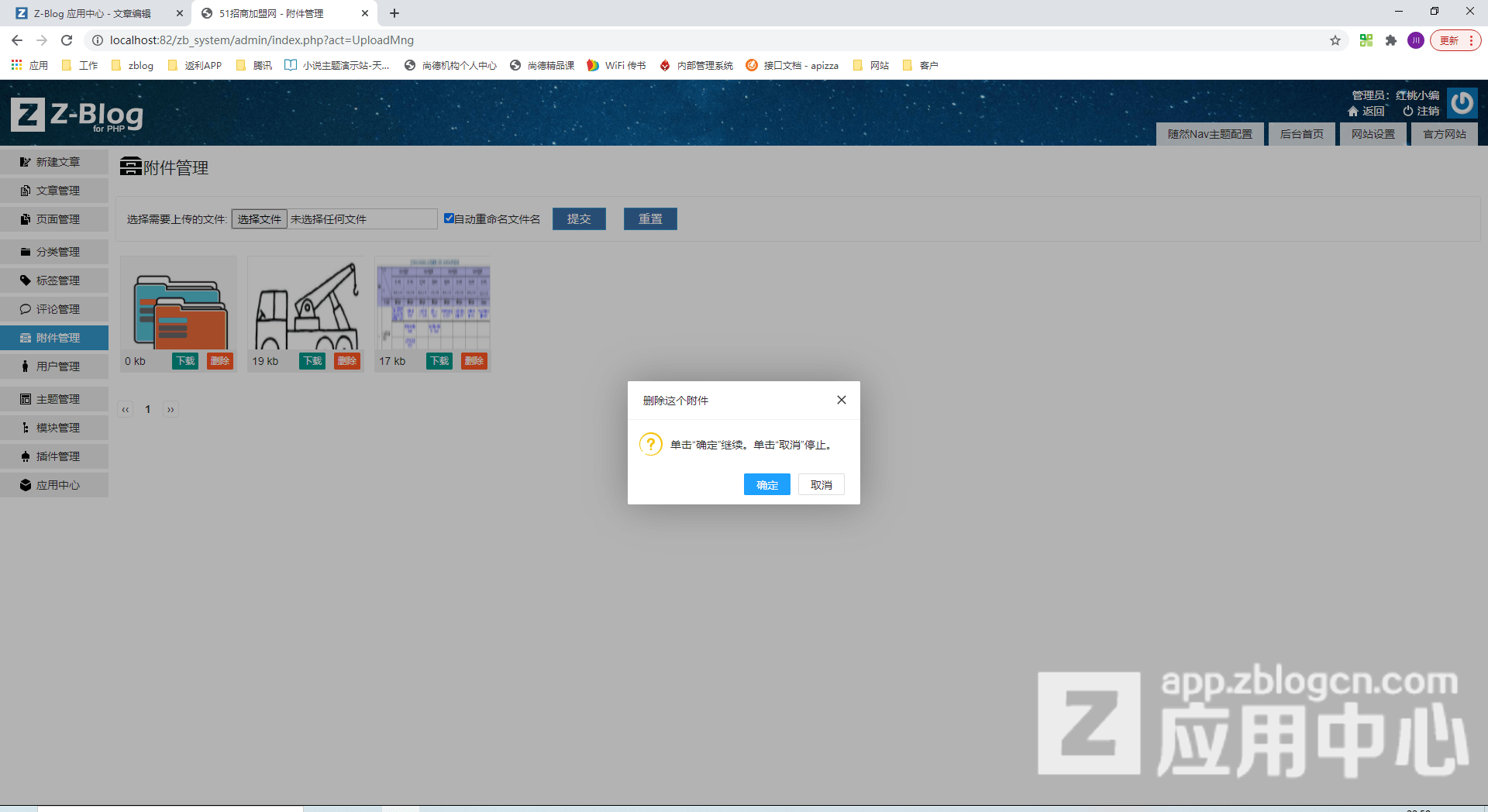
Task: Open the zblog bookmarks folder
Action: [133, 65]
